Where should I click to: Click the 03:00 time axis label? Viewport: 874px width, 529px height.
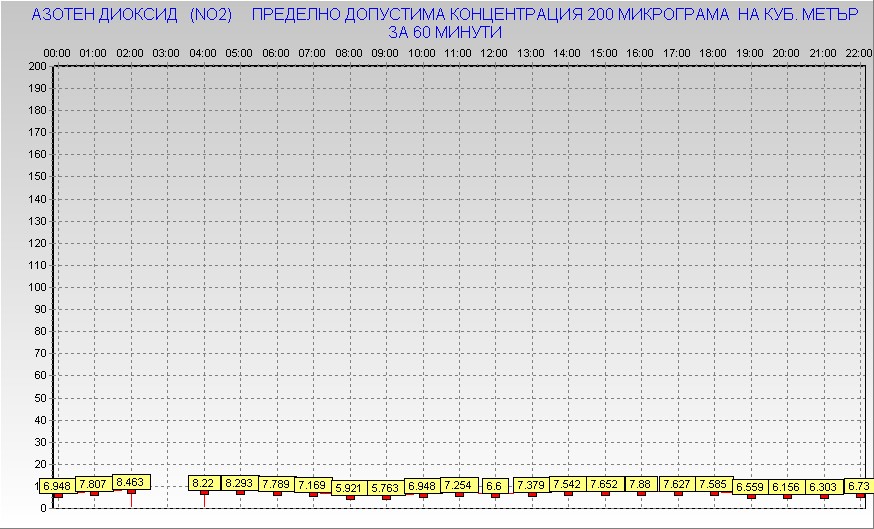pyautogui.click(x=166, y=52)
